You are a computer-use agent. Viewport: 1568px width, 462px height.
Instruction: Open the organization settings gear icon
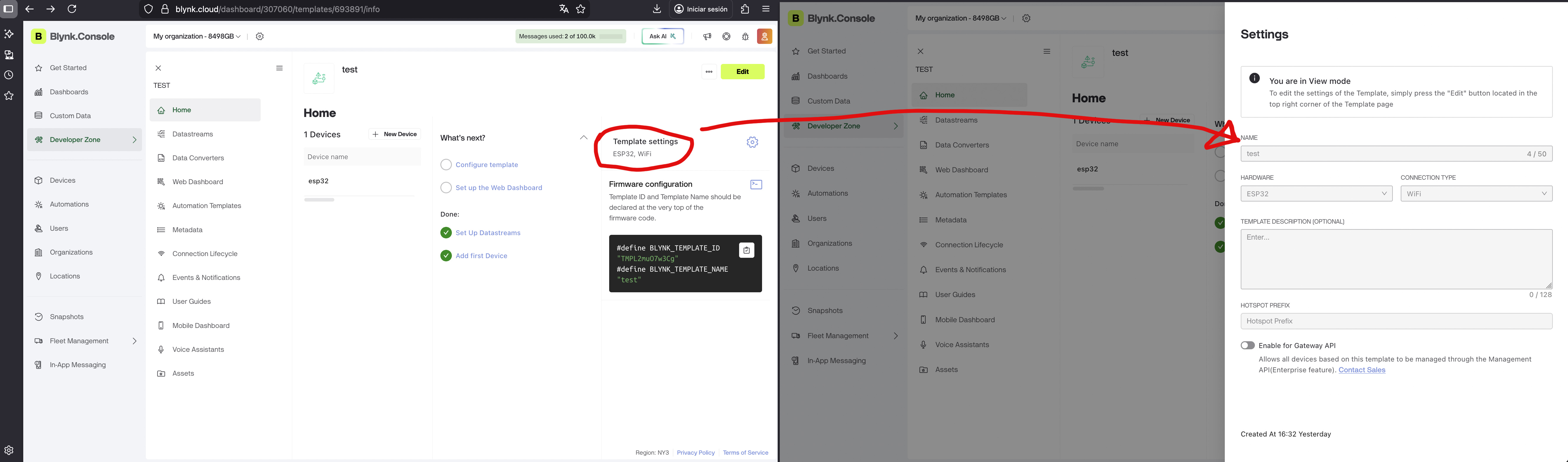point(260,37)
